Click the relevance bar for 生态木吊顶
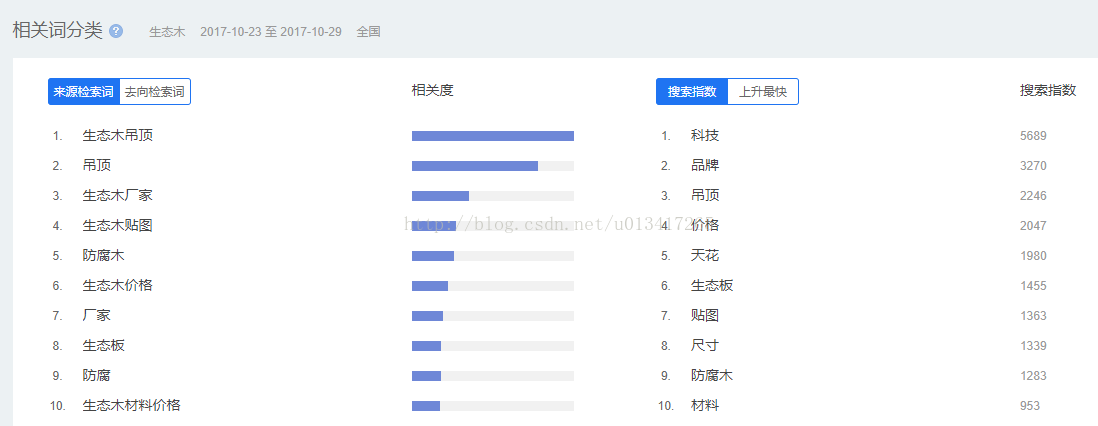 point(492,136)
